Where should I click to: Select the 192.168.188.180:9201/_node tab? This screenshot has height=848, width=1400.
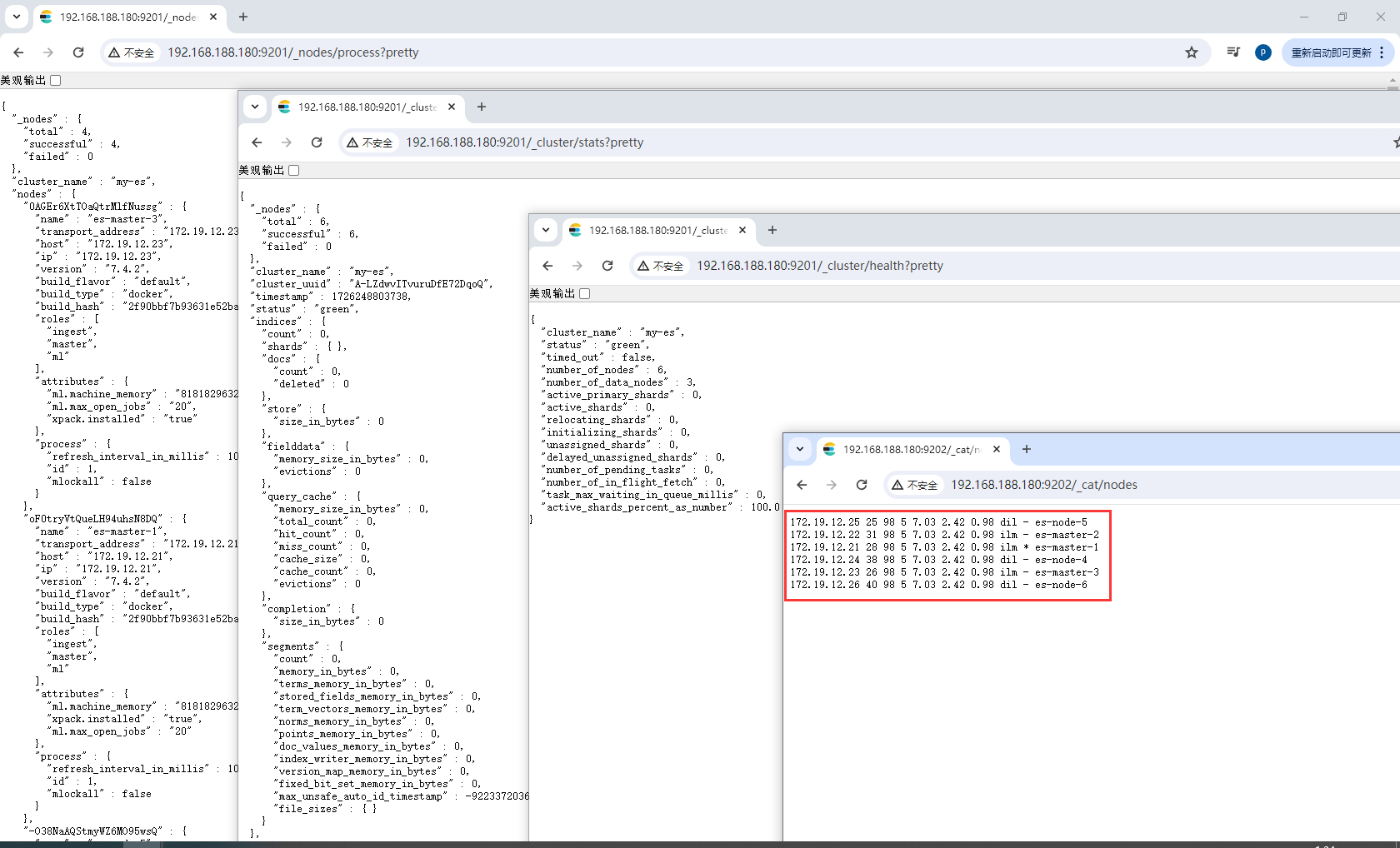pyautogui.click(x=128, y=17)
